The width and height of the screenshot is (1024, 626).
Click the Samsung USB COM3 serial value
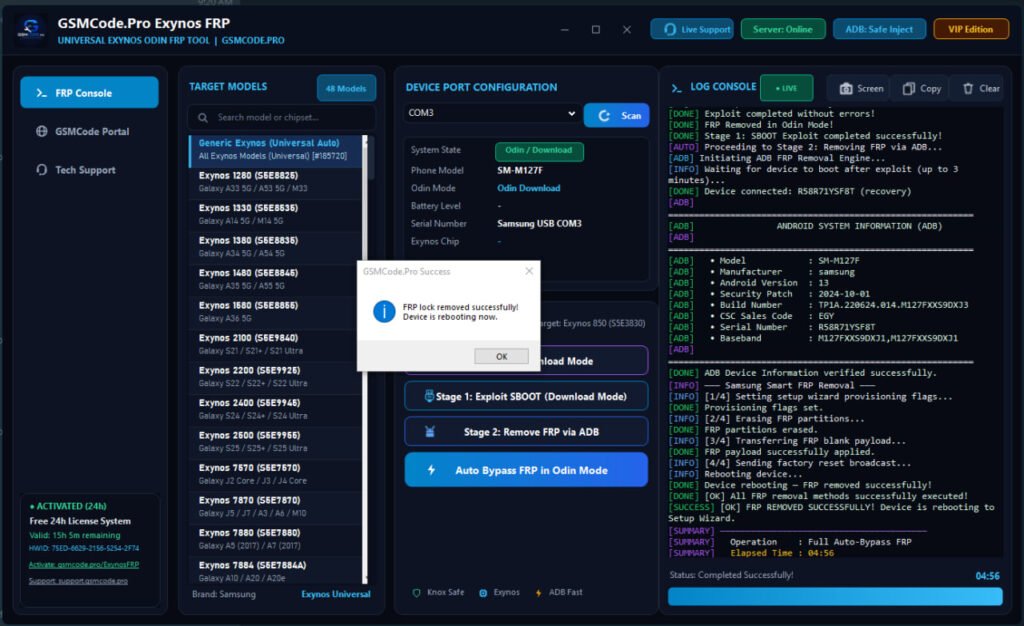[539, 224]
